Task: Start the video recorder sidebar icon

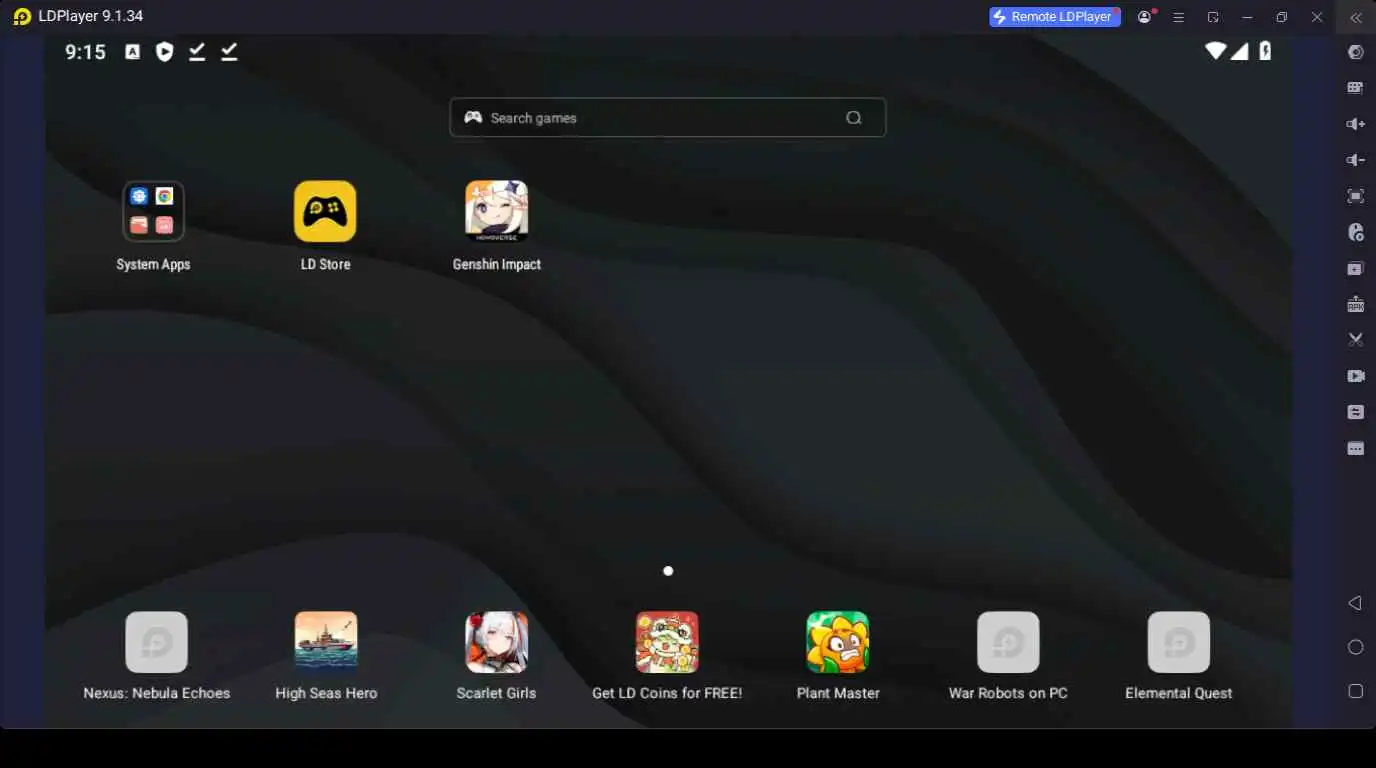Action: pos(1356,376)
